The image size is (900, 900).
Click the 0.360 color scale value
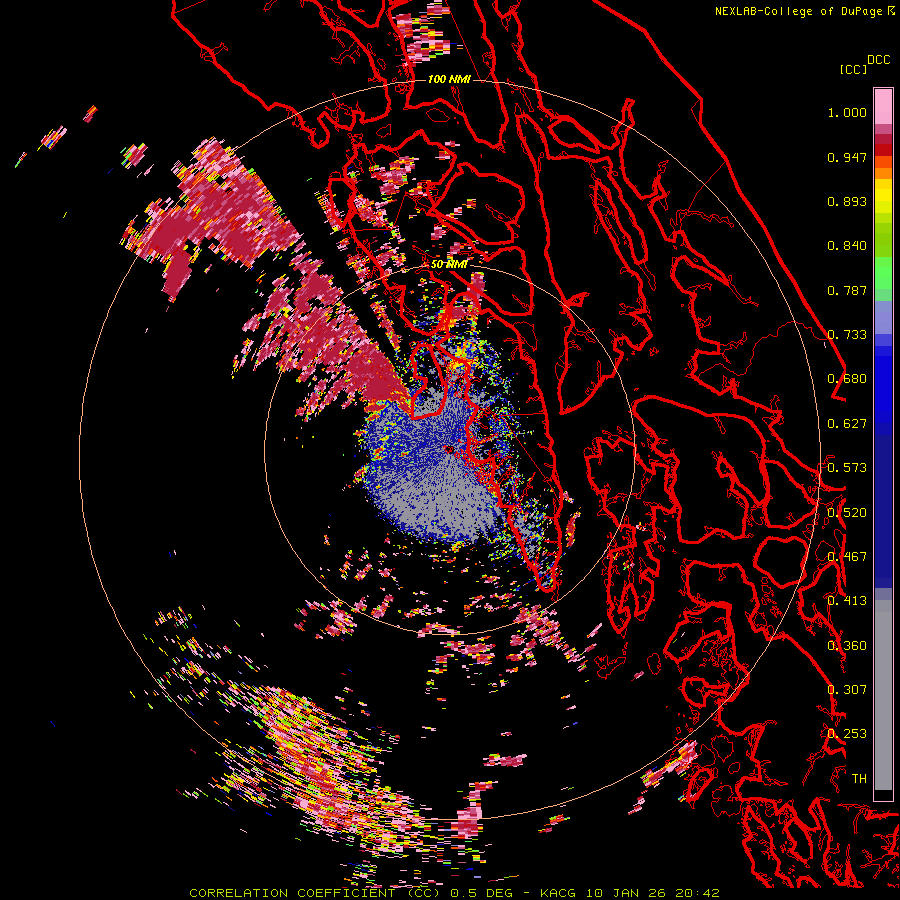[x=847, y=646]
